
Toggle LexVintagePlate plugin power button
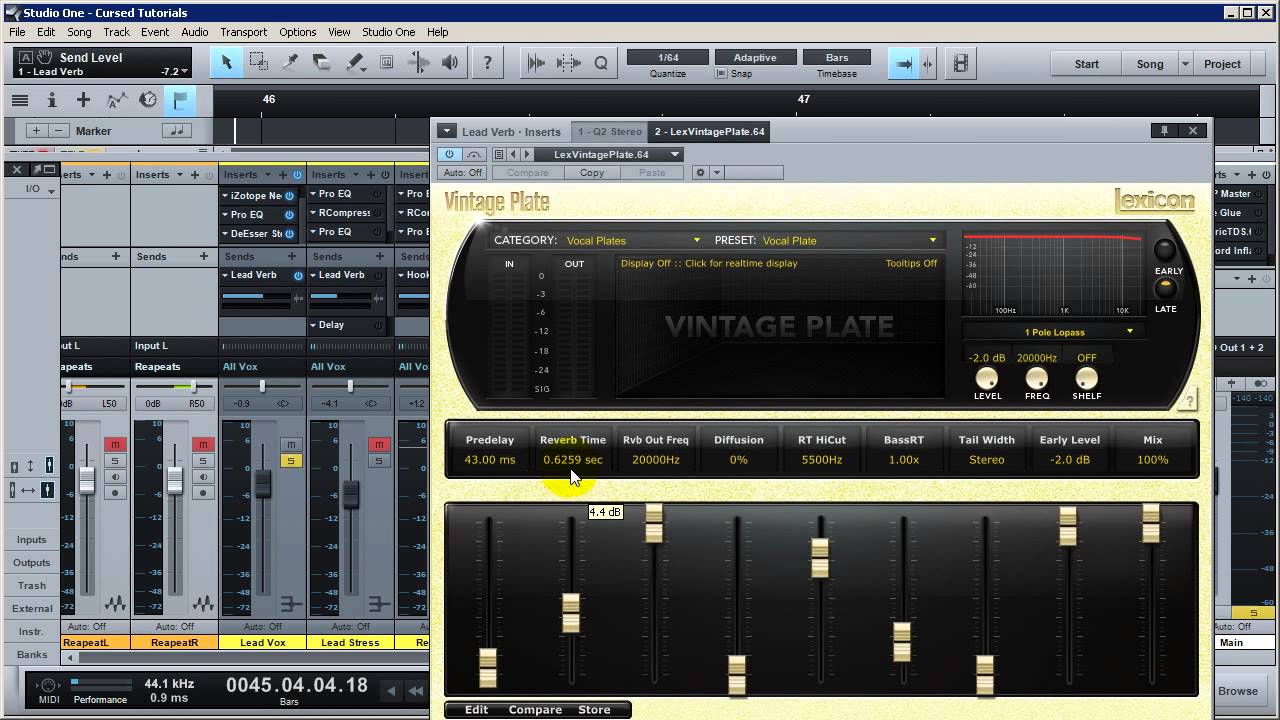tap(449, 154)
